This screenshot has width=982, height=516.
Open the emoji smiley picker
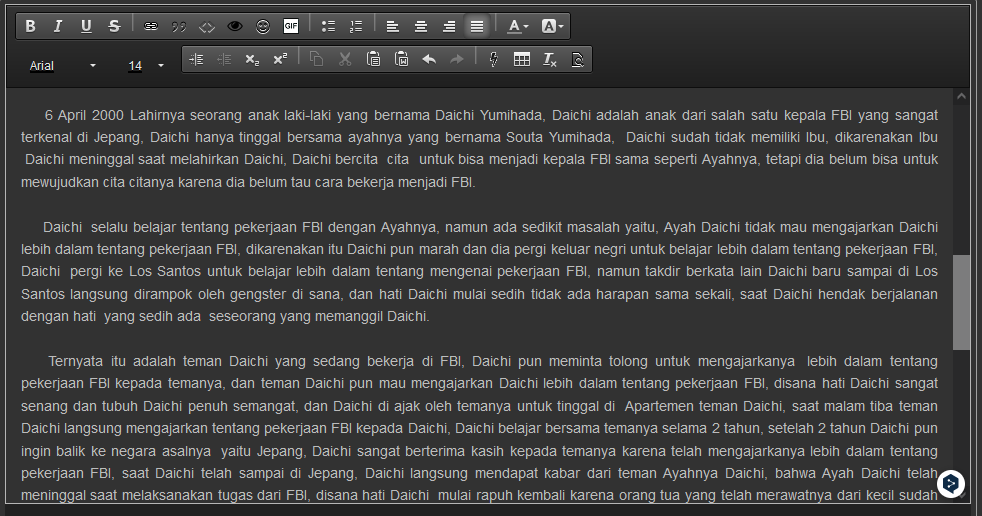[x=263, y=26]
